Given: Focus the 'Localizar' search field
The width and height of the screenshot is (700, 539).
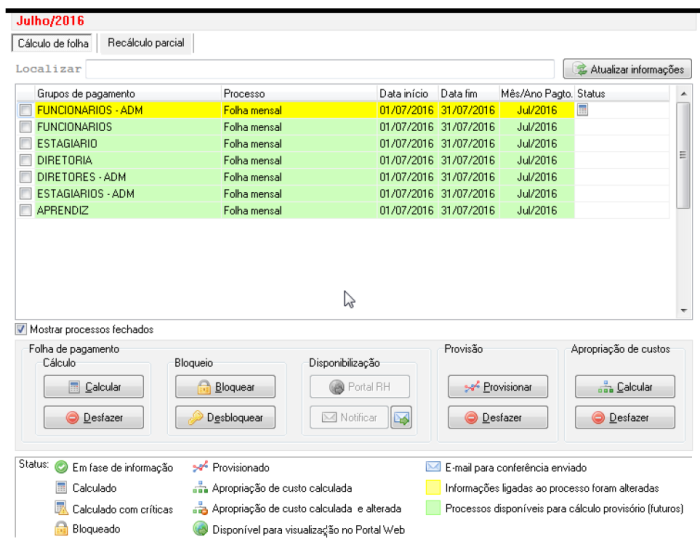Looking at the screenshot, I should click(320, 69).
